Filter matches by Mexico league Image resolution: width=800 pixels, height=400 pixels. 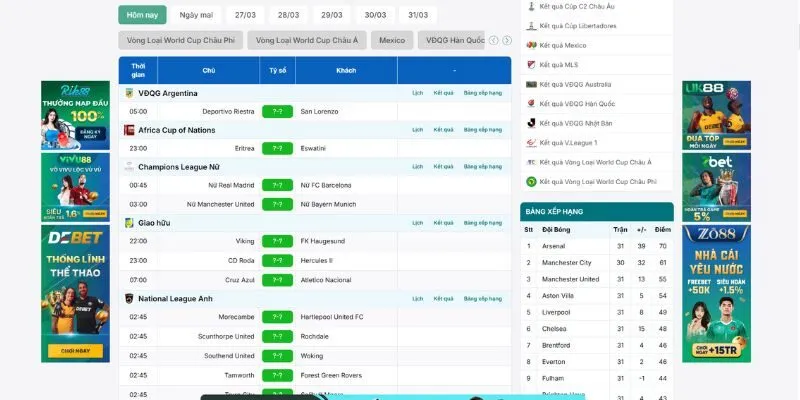coord(392,40)
